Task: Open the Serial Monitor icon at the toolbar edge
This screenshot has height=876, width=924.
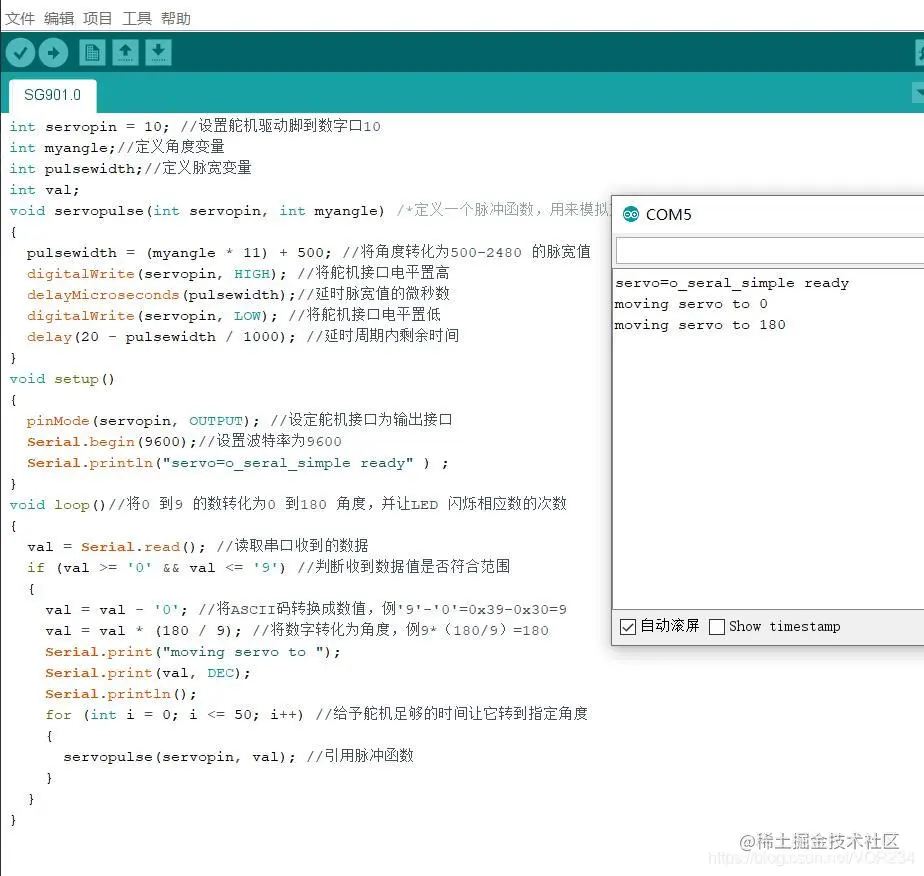Action: pyautogui.click(x=920, y=53)
